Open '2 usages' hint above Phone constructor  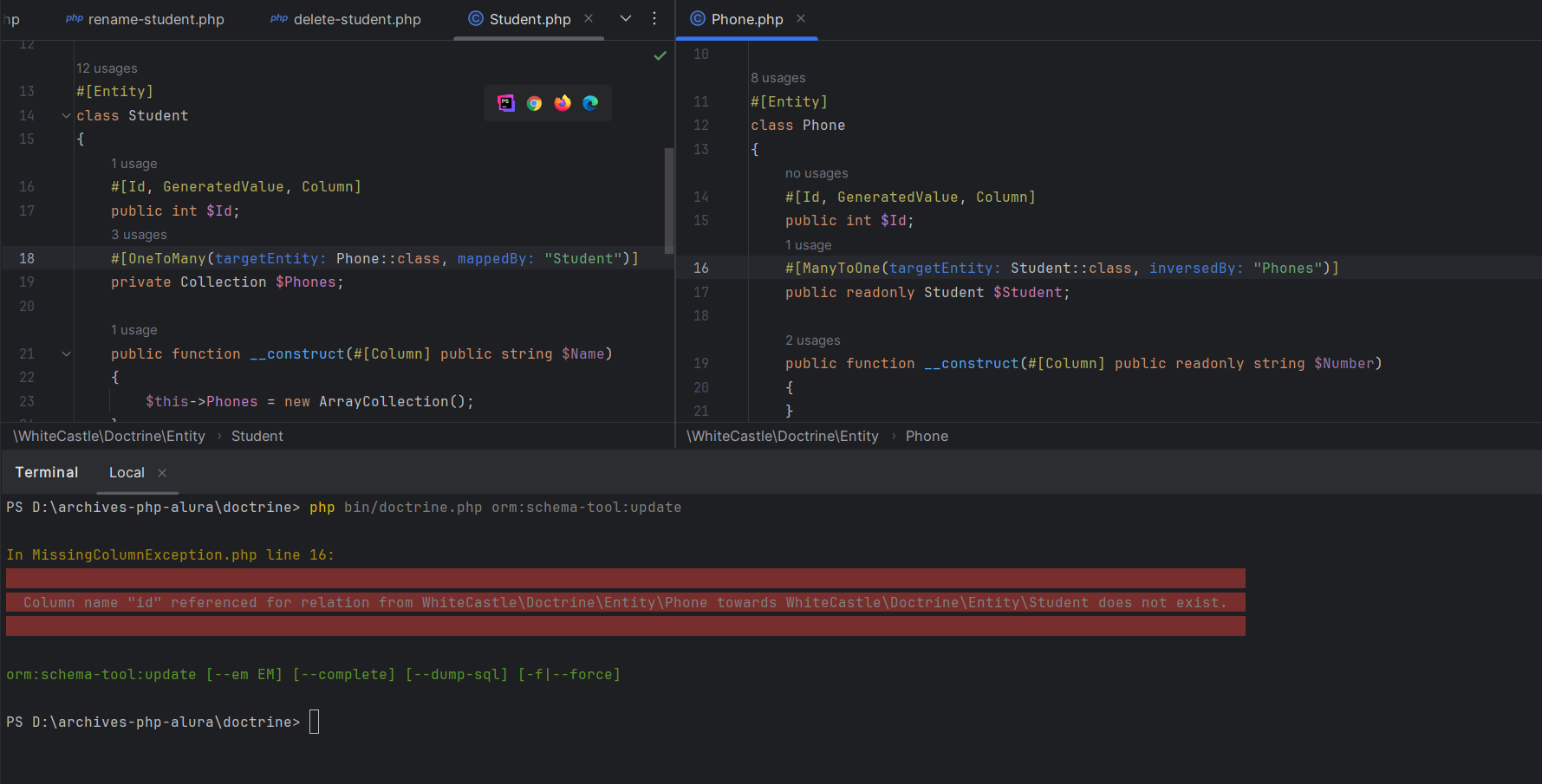(813, 340)
